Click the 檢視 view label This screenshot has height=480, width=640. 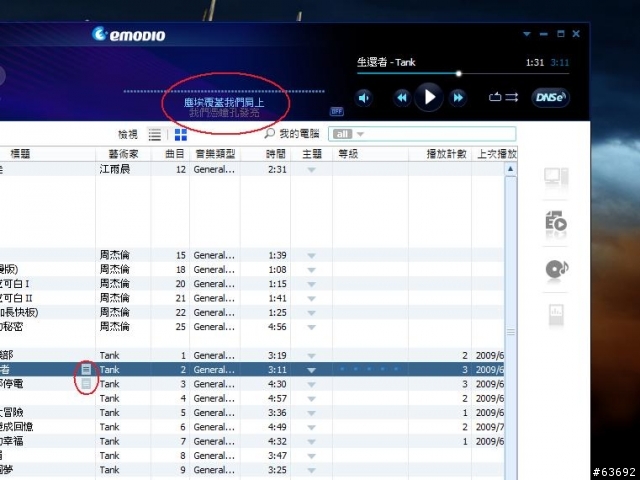click(128, 134)
